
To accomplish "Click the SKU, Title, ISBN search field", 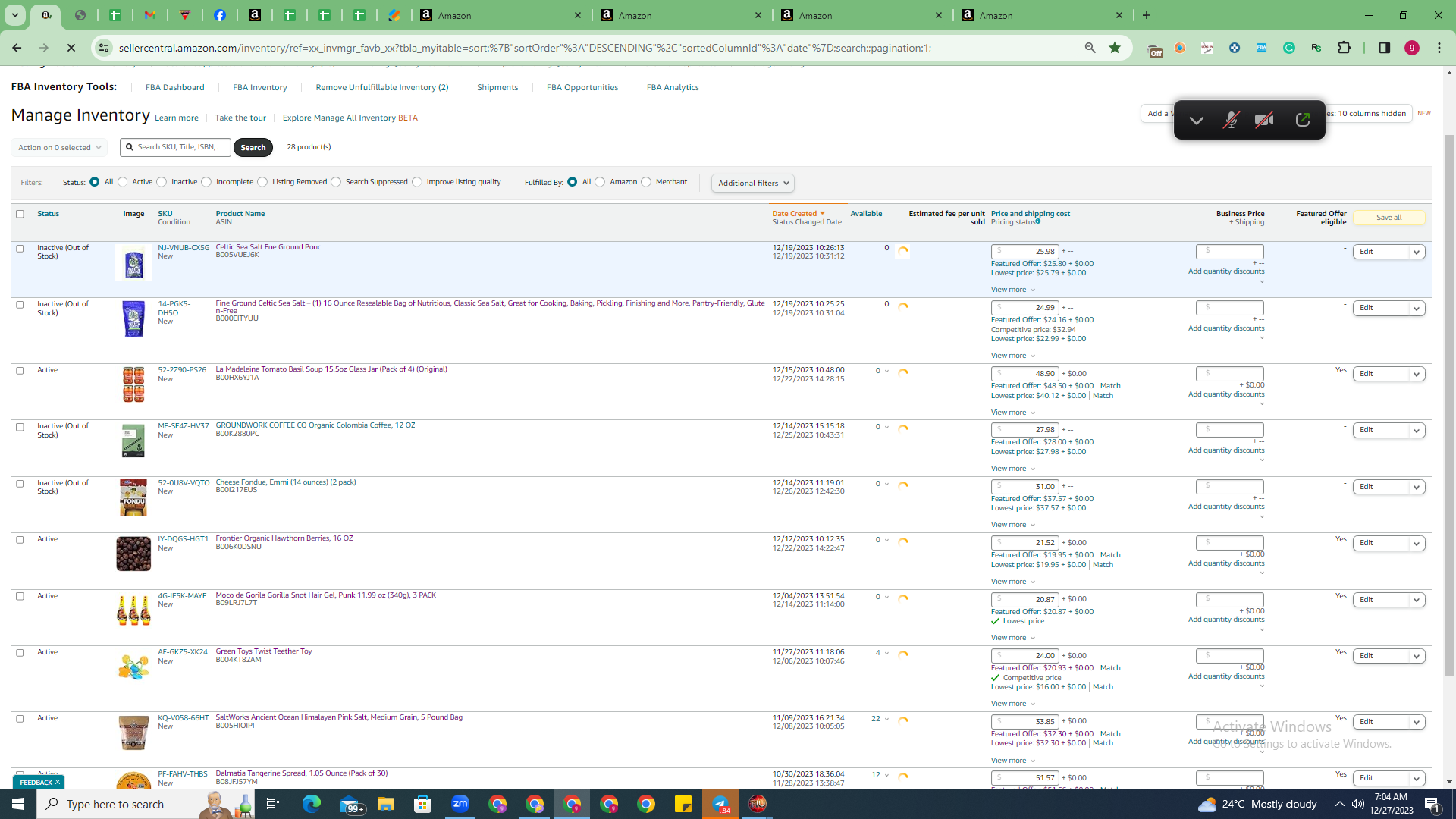I will point(176,147).
